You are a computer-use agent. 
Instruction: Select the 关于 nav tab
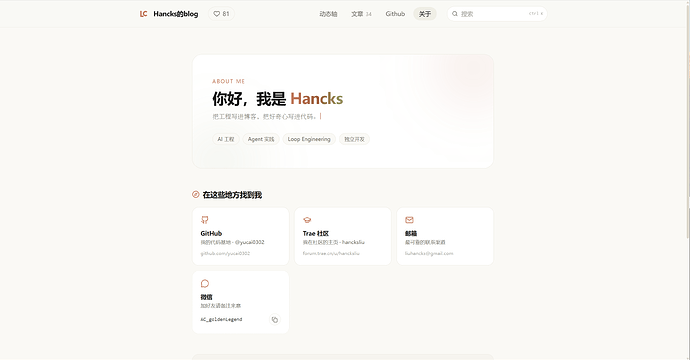click(x=425, y=14)
